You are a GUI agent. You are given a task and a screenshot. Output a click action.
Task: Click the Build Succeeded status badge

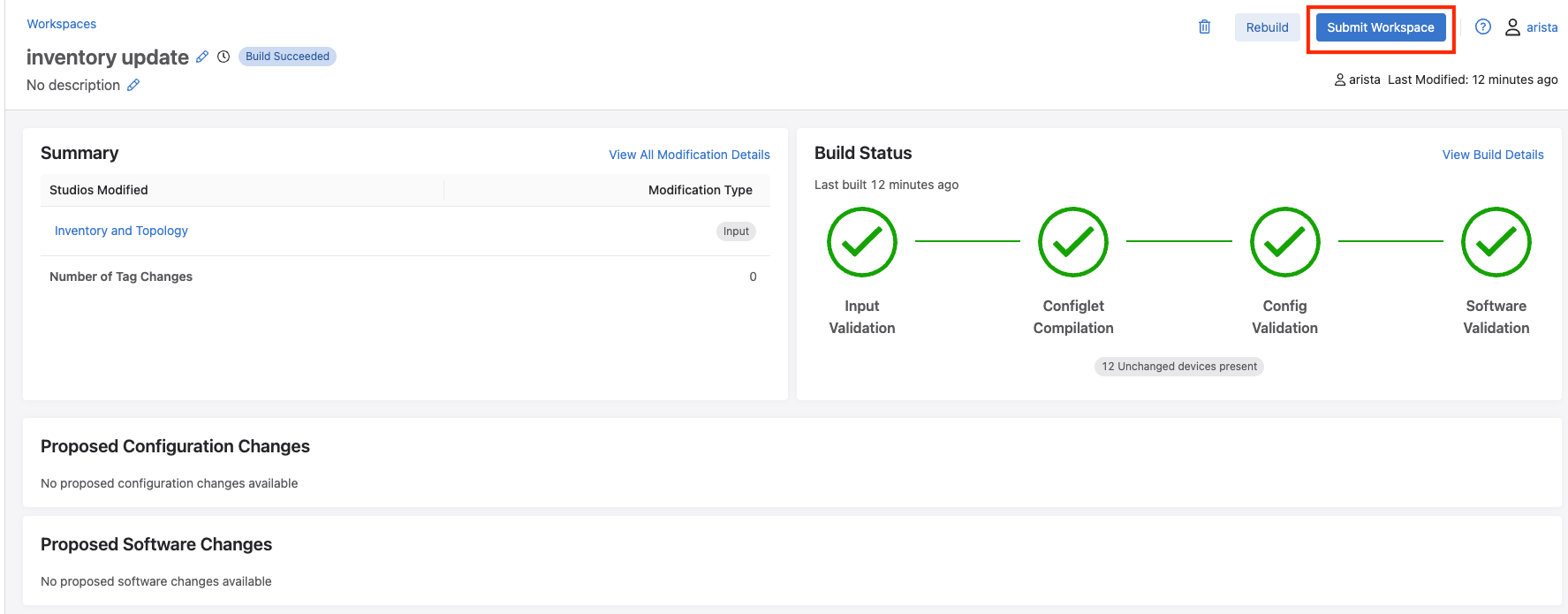pyautogui.click(x=287, y=57)
